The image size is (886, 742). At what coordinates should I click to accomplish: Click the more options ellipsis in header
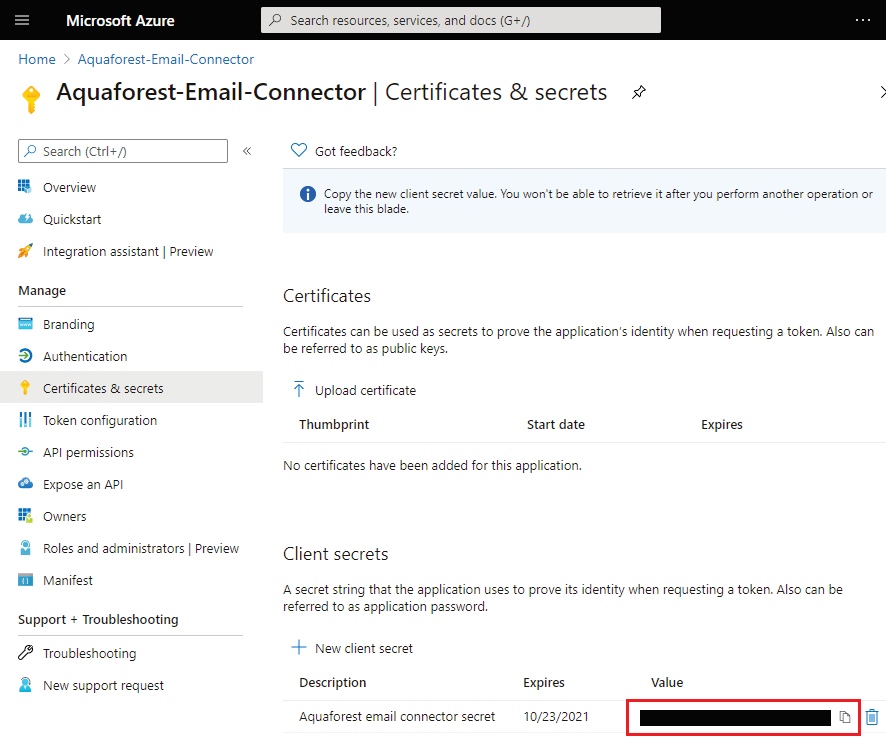click(863, 20)
